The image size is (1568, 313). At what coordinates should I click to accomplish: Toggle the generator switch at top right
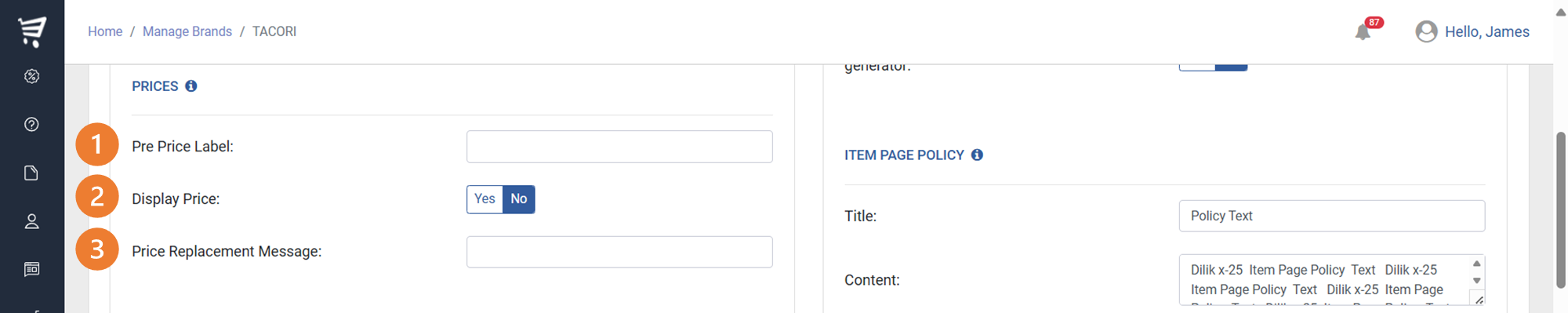[x=1213, y=67]
